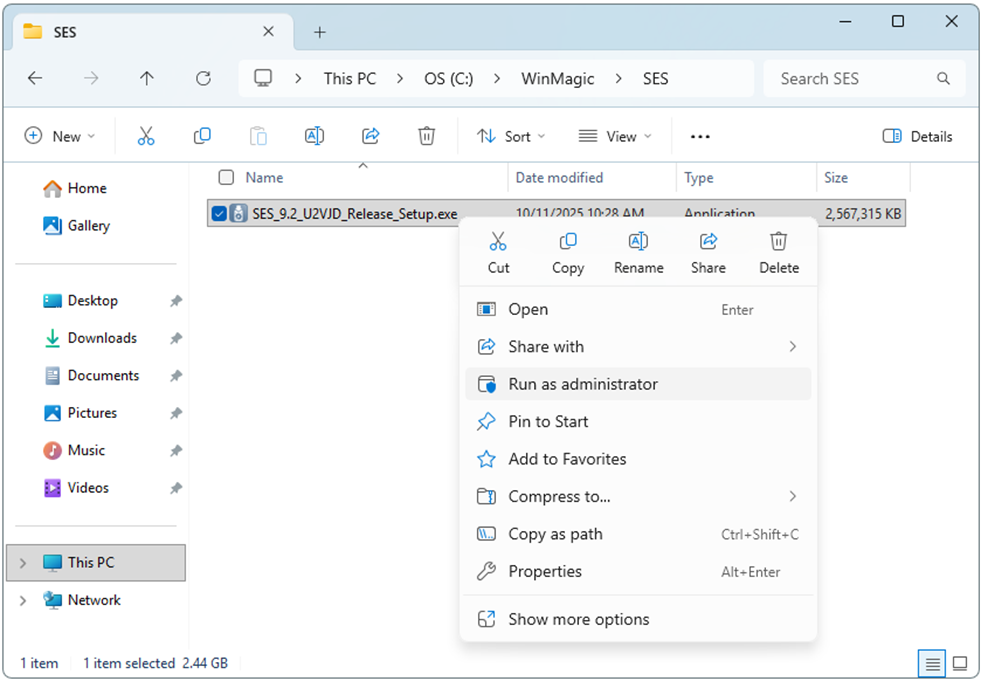Click the forward navigation arrow
Screen dimensions: 981x681
(91, 78)
